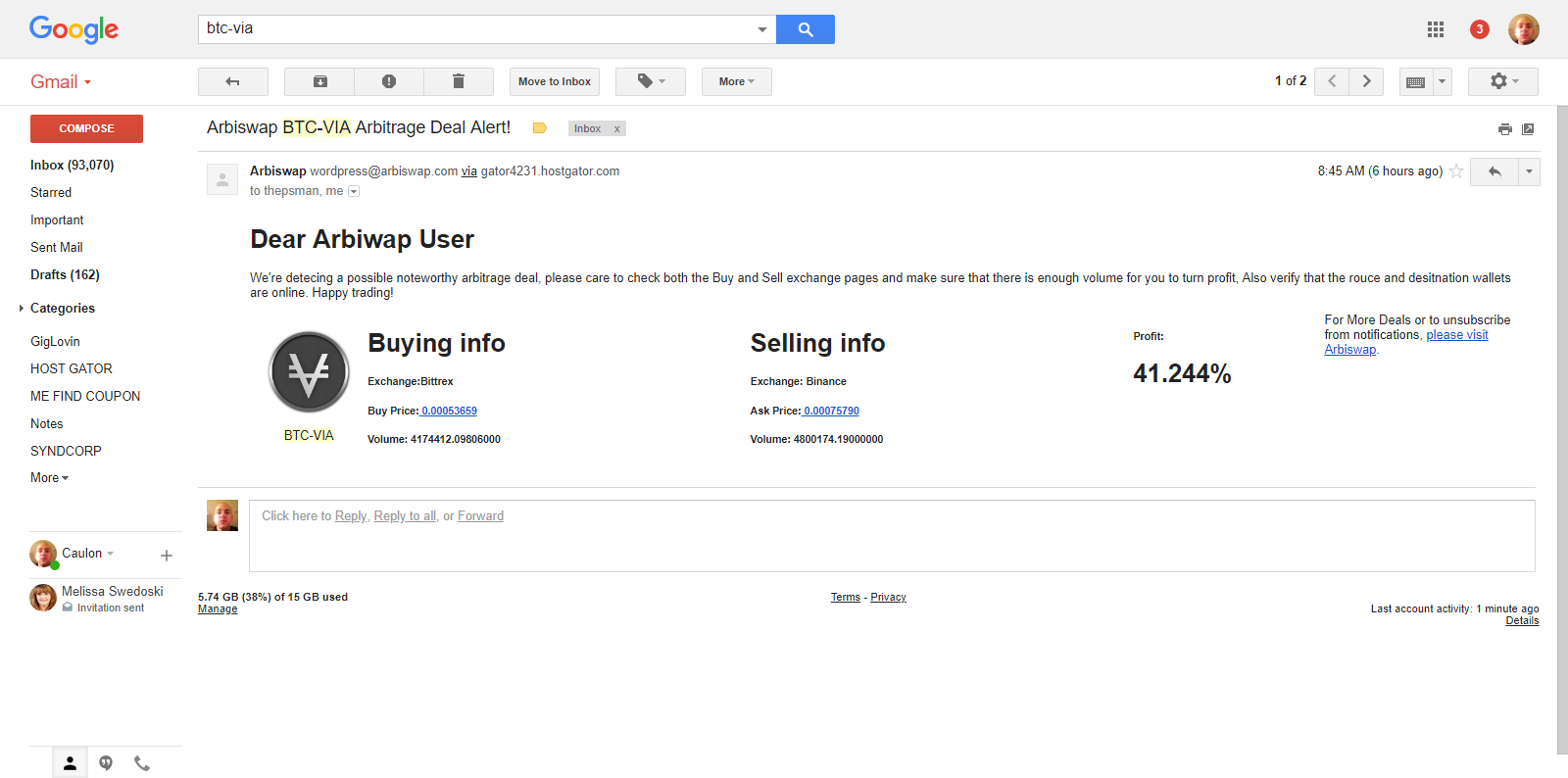
Task: Switch to Hangouts conversations tab
Action: [106, 762]
